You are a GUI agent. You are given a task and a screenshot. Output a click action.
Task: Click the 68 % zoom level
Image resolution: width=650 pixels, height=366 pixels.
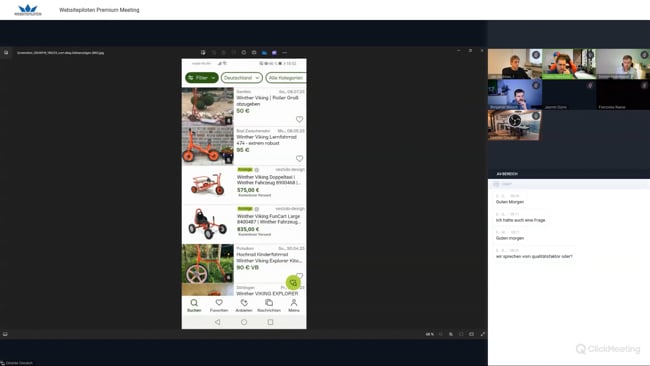429,334
